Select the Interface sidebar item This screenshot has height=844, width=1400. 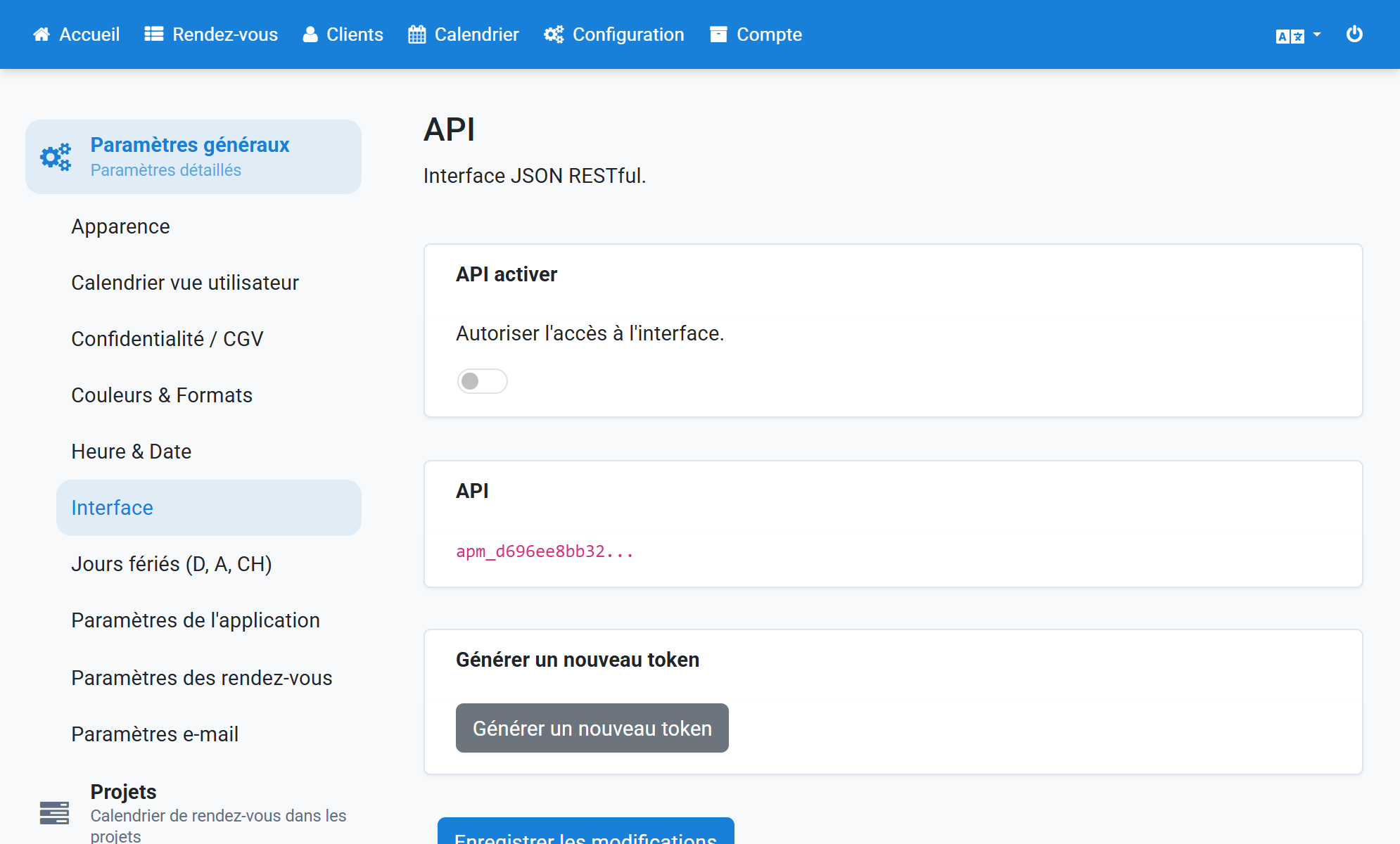209,508
